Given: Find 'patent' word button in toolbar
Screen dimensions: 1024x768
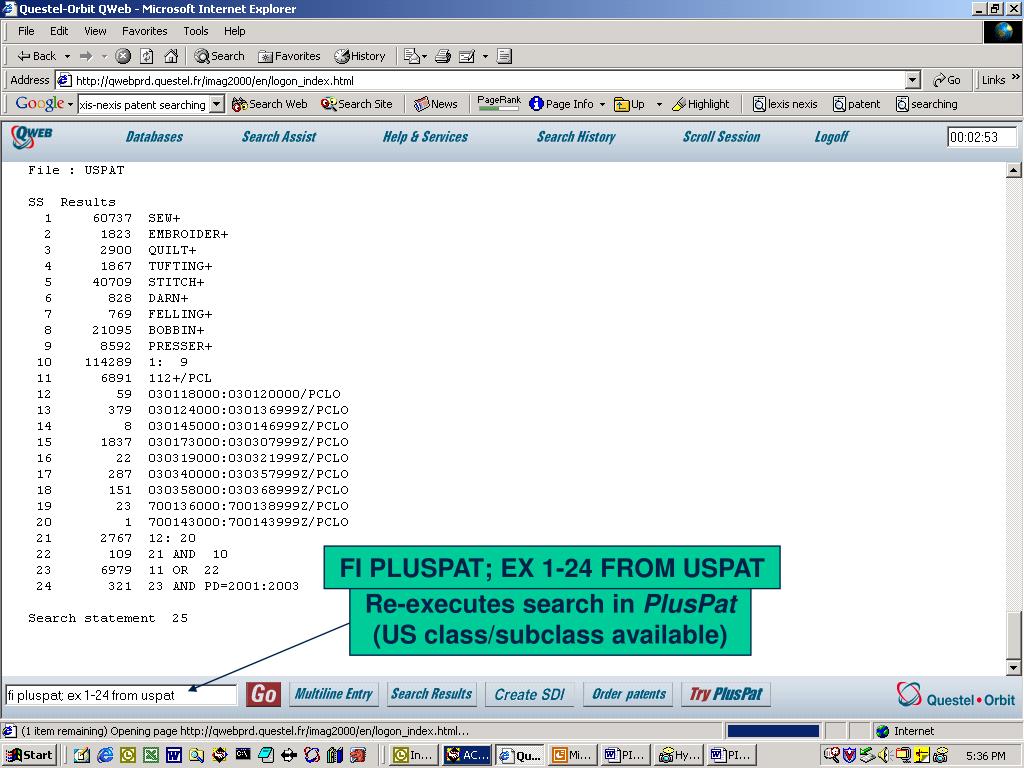Looking at the screenshot, I should click(857, 104).
